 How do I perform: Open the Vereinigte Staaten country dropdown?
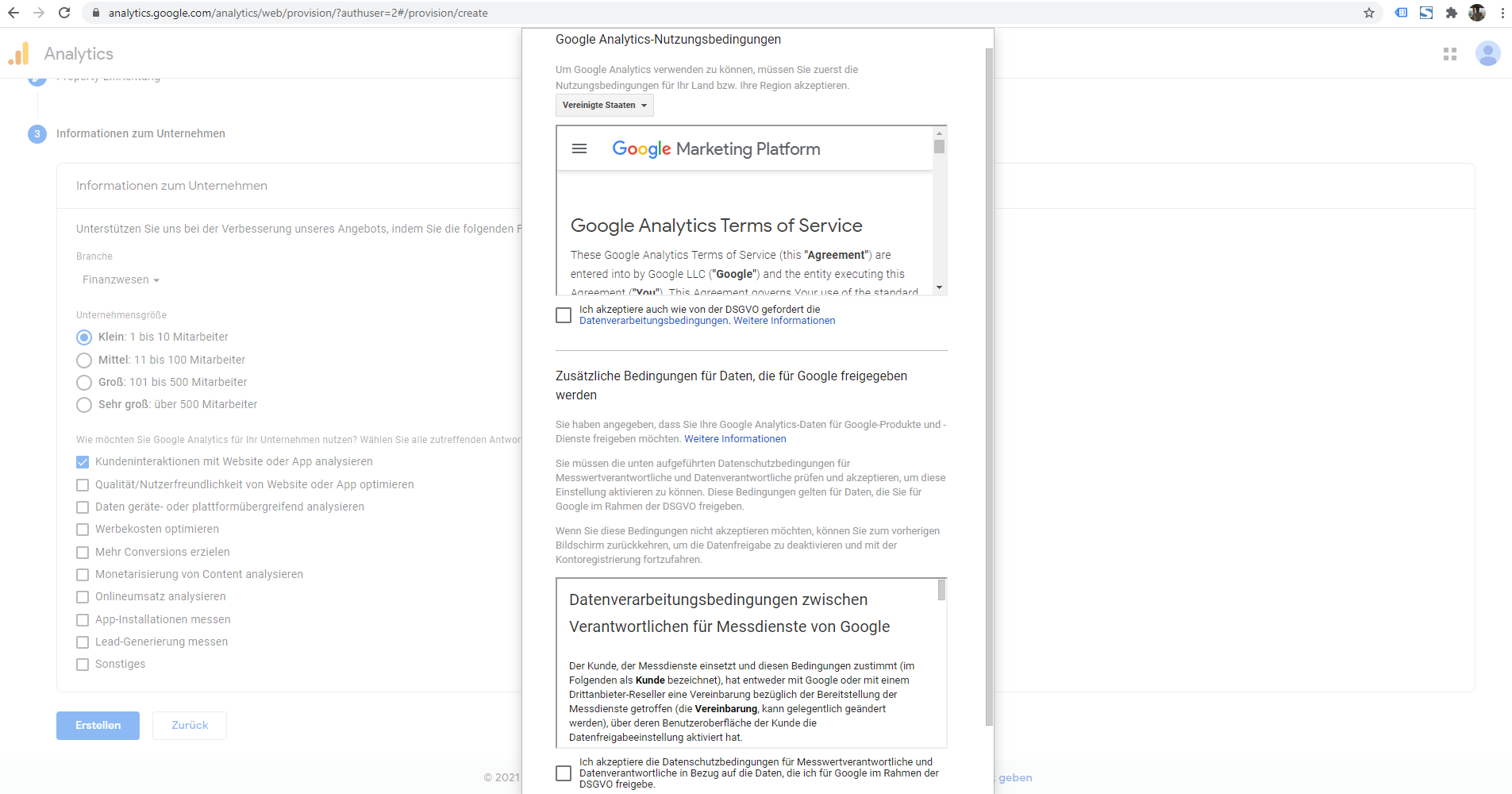coord(605,106)
